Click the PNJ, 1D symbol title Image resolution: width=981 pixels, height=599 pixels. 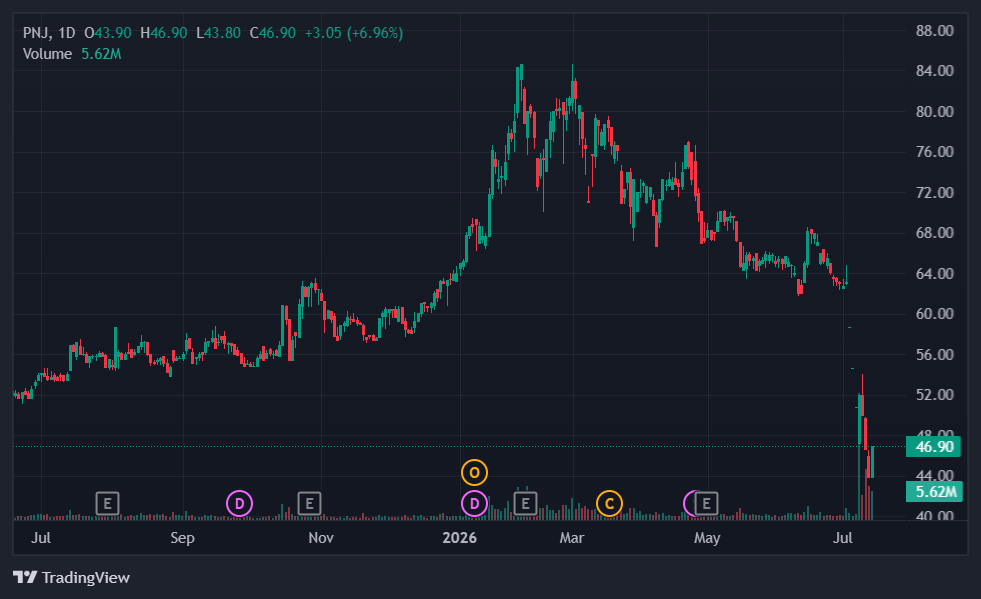tap(49, 33)
